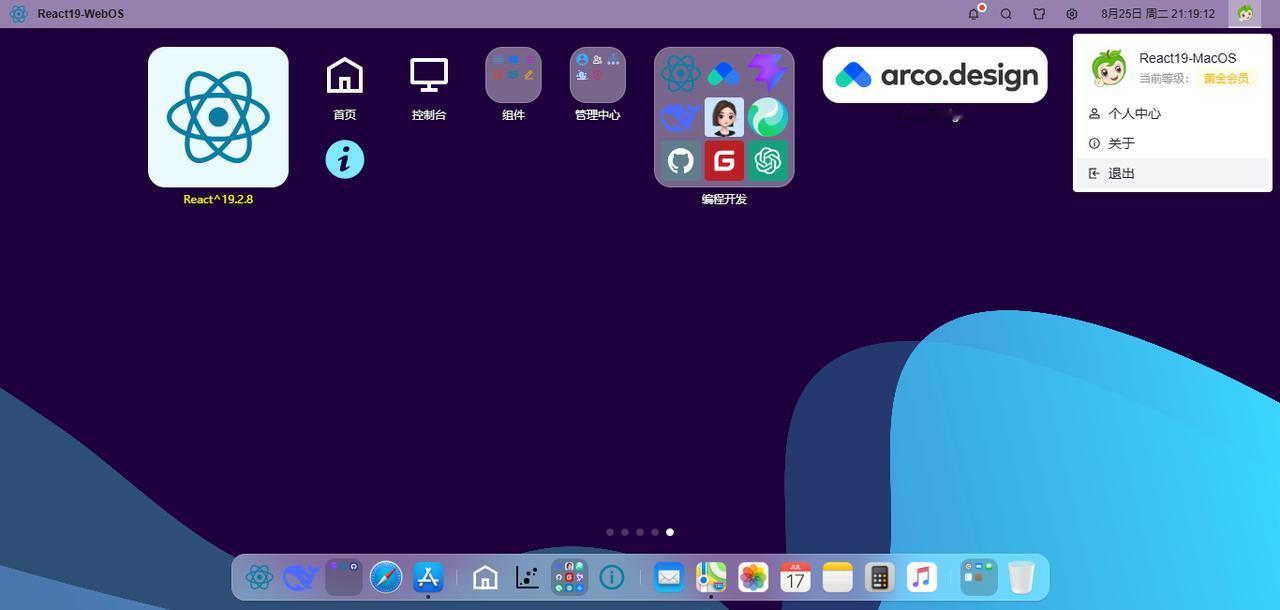
Task: Click the search magnifier in the top bar
Action: [1006, 14]
